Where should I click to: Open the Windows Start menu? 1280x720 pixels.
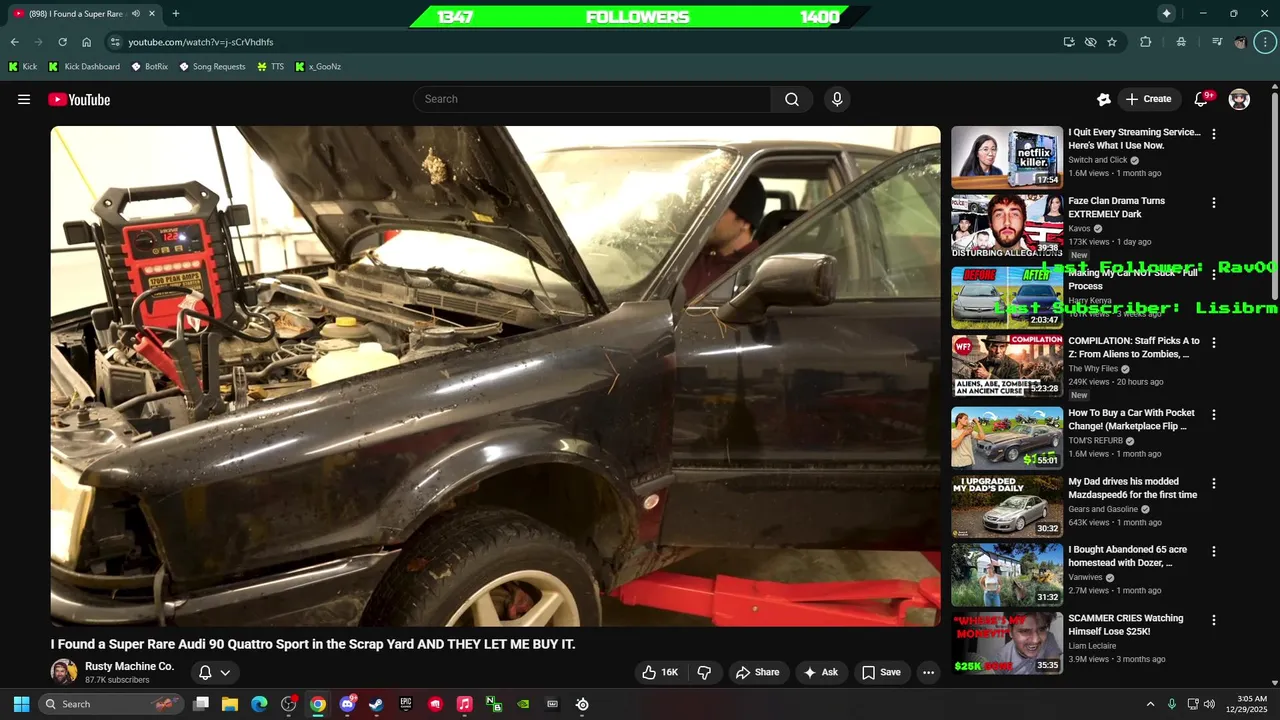coord(21,704)
